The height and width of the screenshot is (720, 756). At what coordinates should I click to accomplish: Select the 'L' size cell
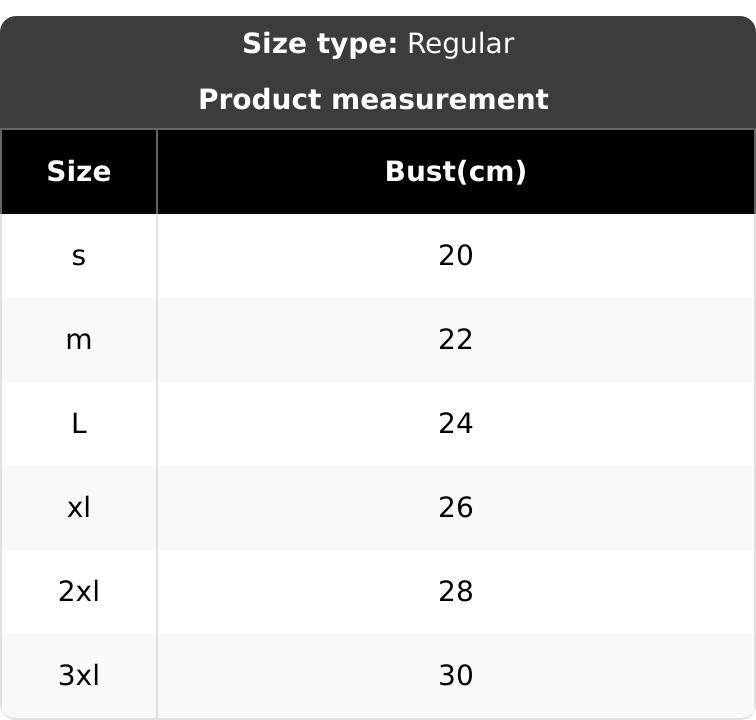pyautogui.click(x=79, y=424)
